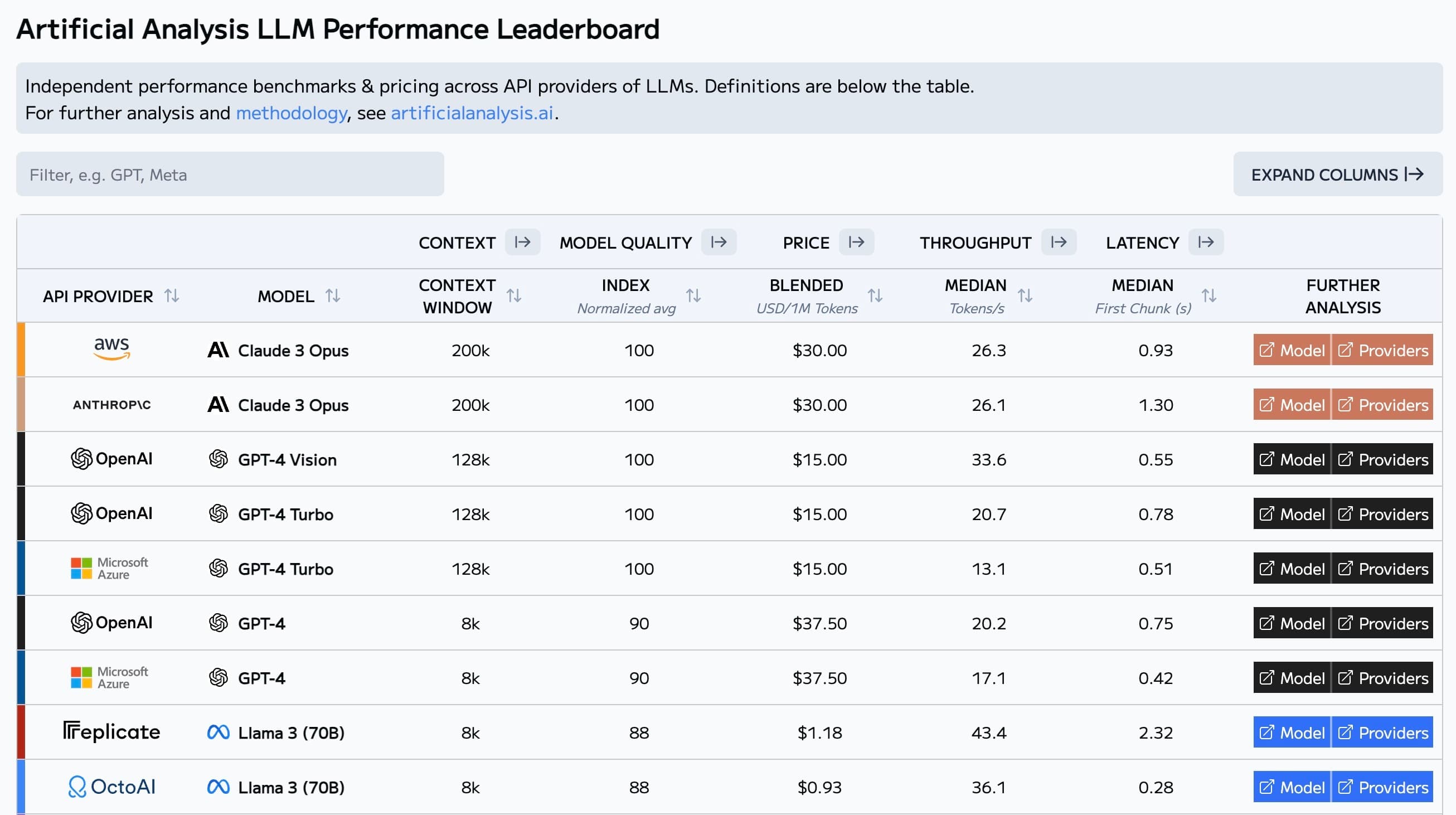The image size is (1456, 815).
Task: Sort by API Provider column arrows
Action: (172, 295)
